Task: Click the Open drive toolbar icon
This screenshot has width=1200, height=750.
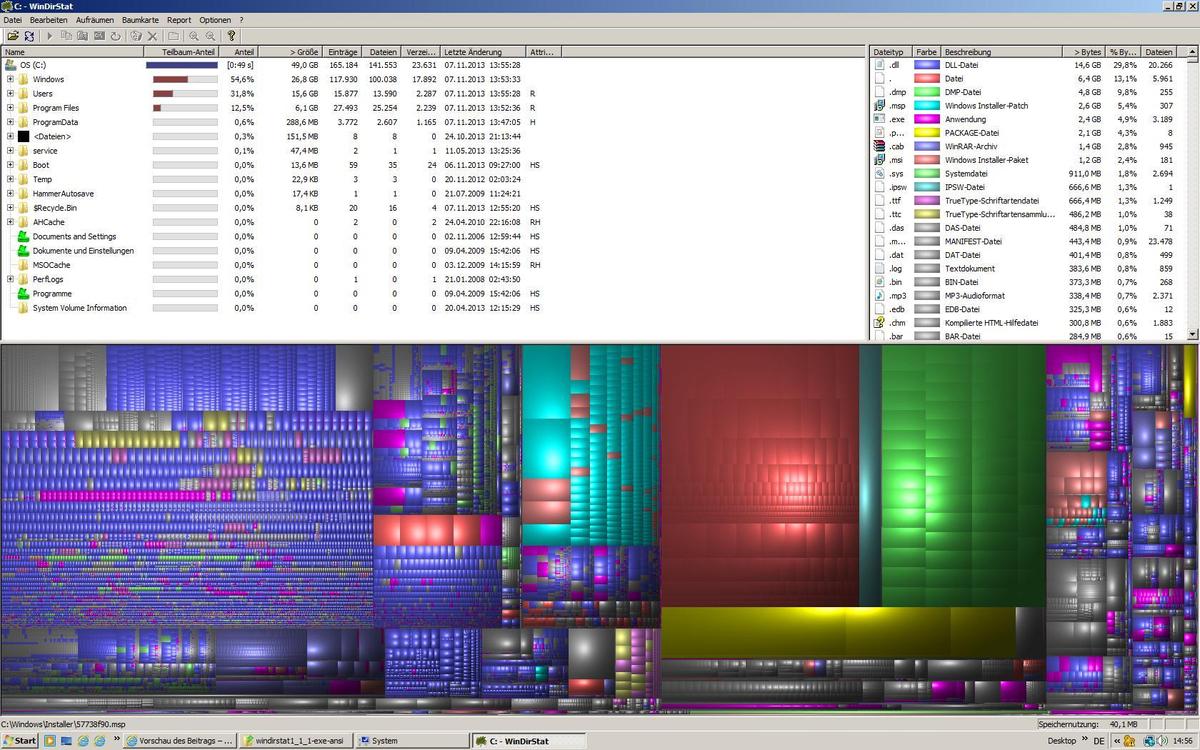Action: tap(14, 36)
